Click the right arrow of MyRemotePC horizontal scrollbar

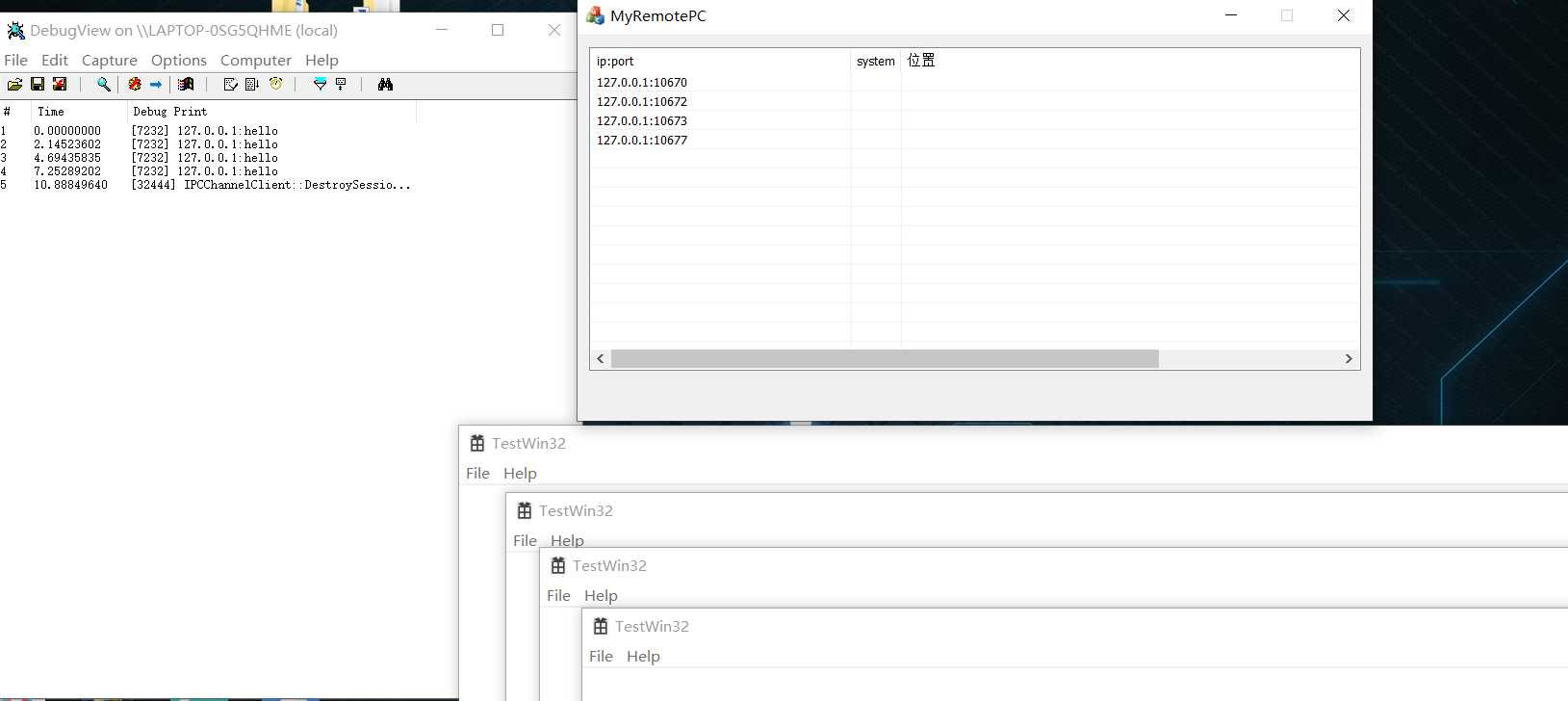click(x=1349, y=358)
